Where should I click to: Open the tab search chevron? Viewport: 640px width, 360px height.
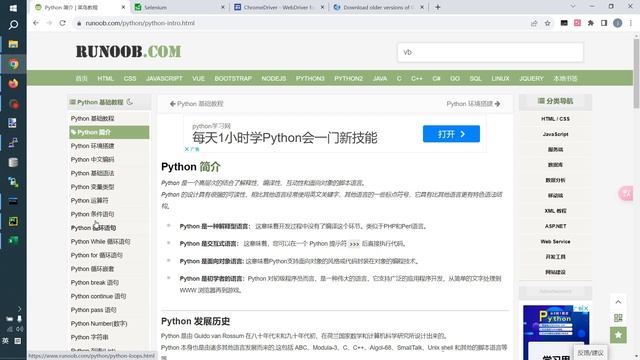(573, 7)
